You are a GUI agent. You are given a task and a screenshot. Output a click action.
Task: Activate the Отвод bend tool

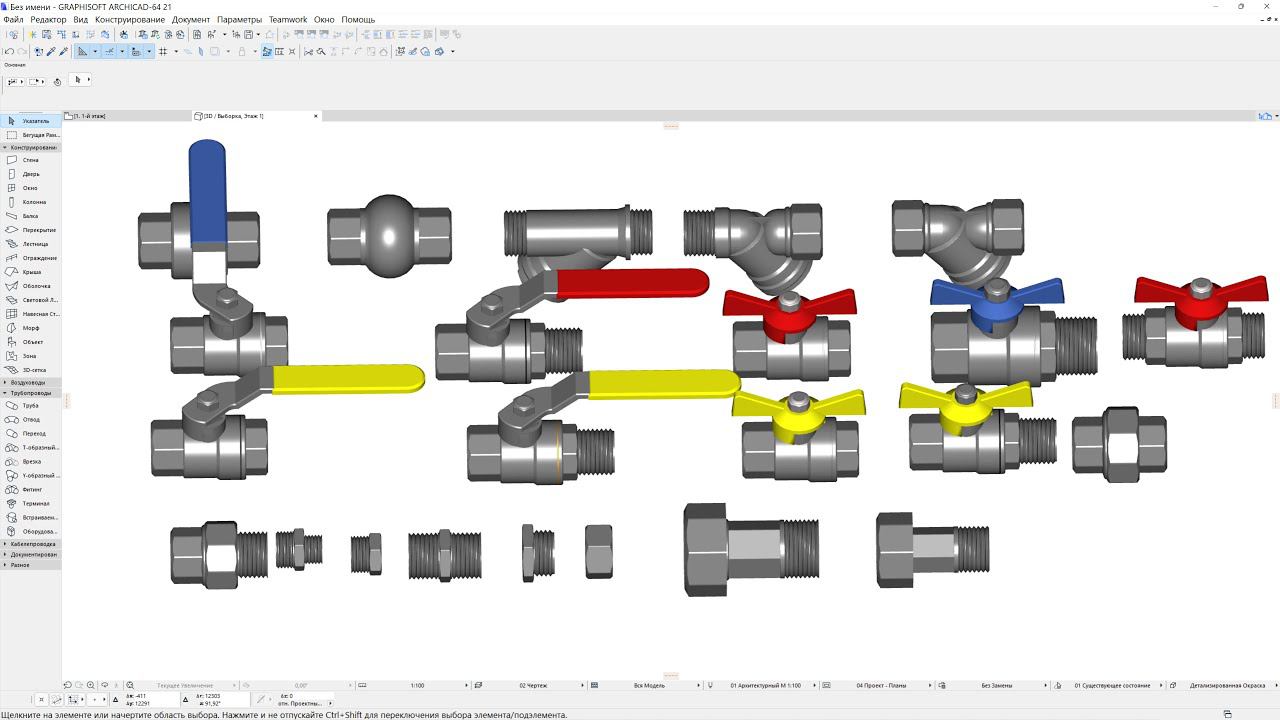click(30, 420)
